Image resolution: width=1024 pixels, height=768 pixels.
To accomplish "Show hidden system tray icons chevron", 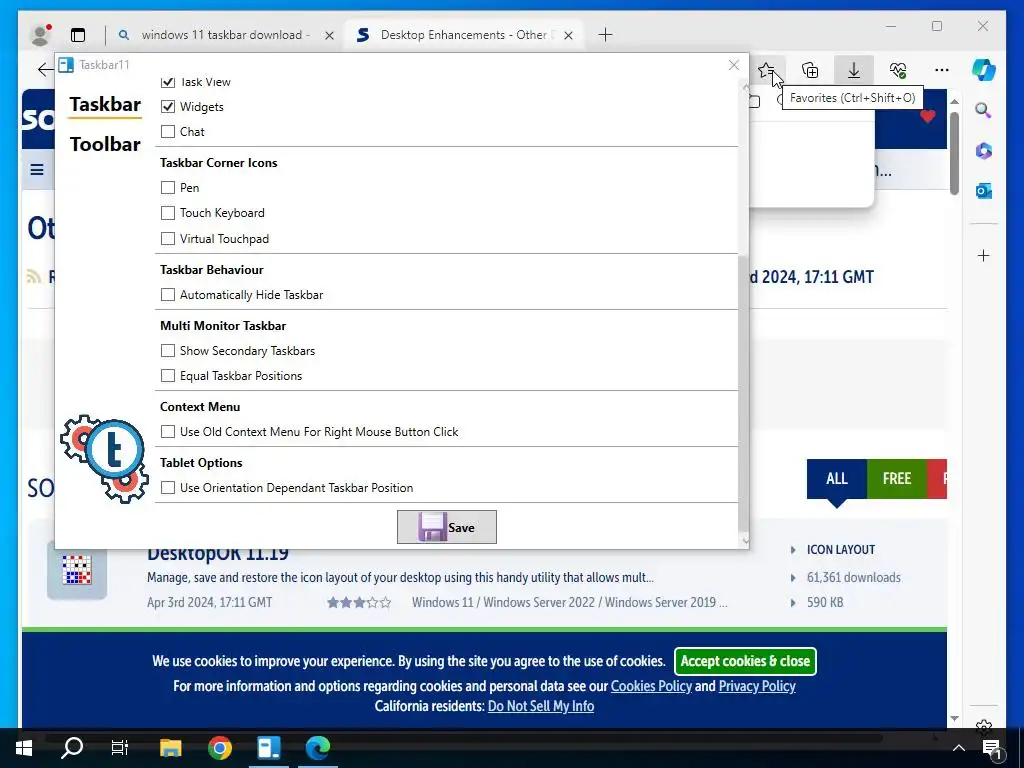I will tap(958, 748).
